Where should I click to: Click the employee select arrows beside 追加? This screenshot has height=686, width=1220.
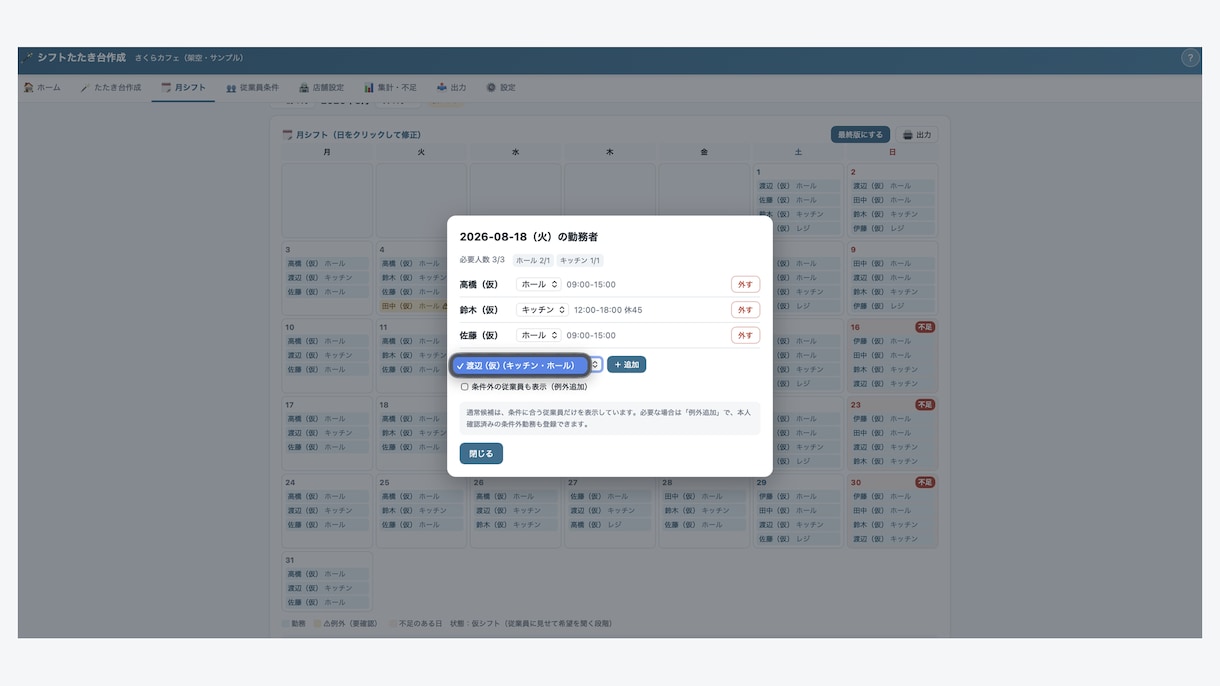(x=595, y=365)
